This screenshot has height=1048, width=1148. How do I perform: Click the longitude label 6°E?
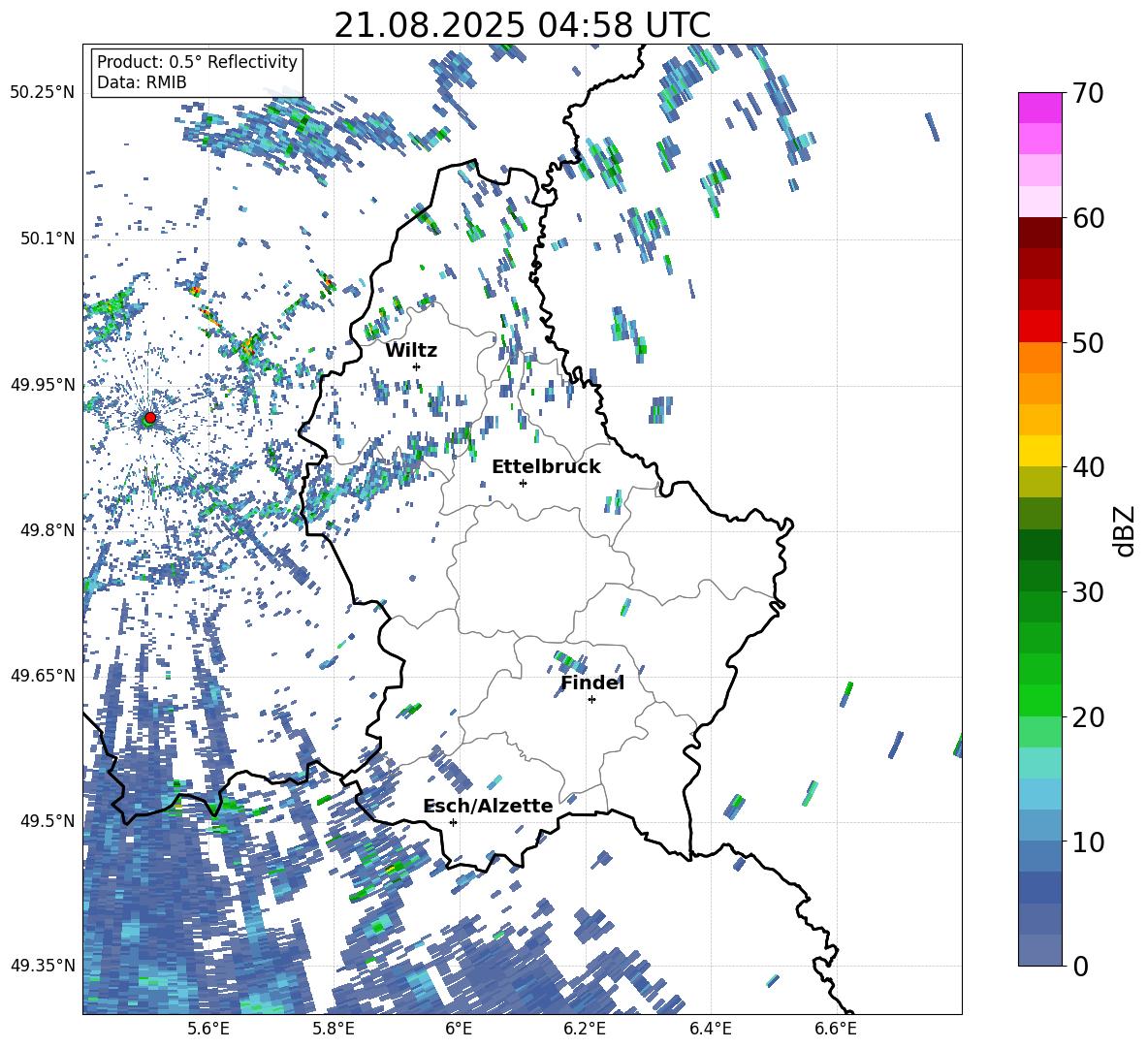coord(459,1029)
